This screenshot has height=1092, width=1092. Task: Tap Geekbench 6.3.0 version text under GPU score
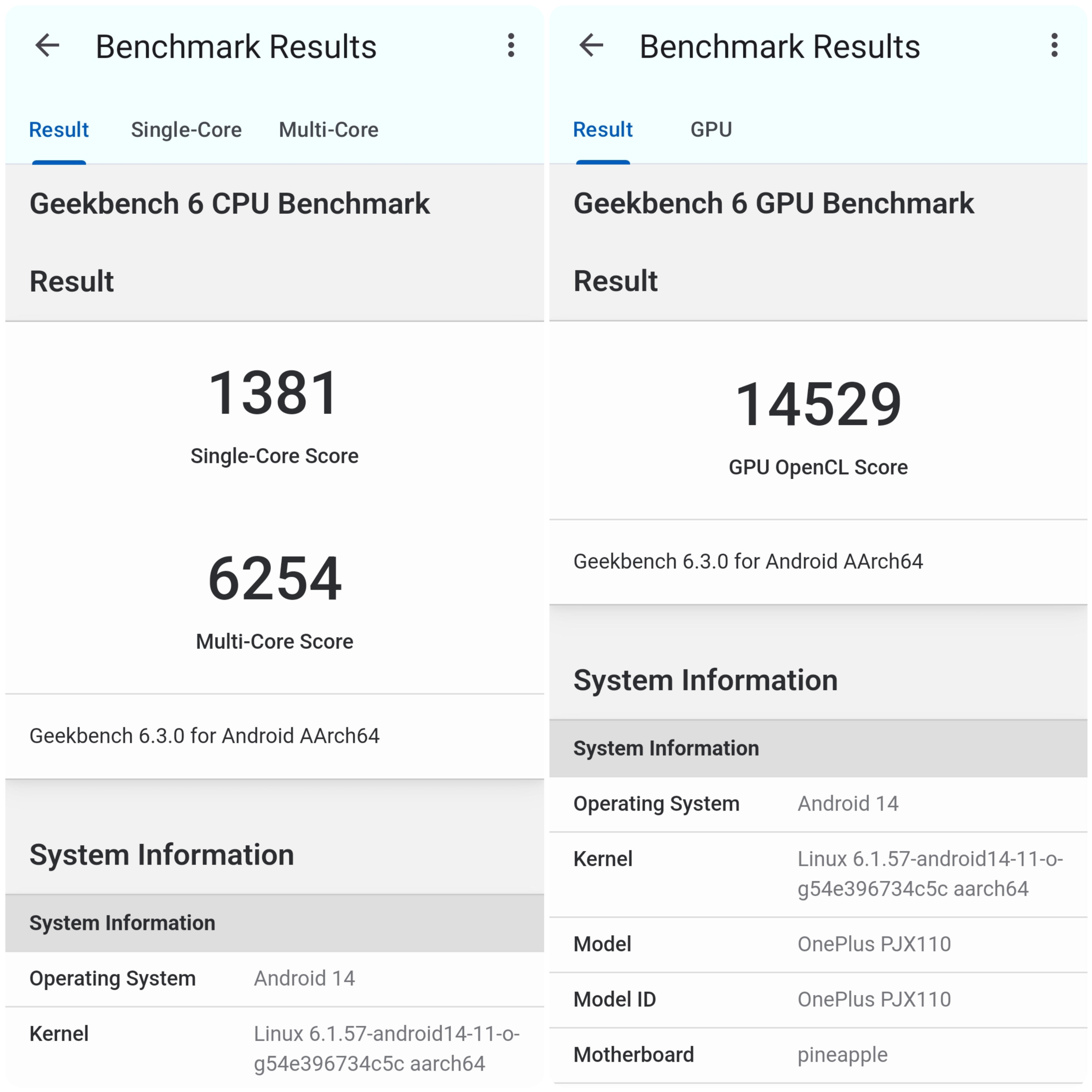pyautogui.click(x=748, y=562)
